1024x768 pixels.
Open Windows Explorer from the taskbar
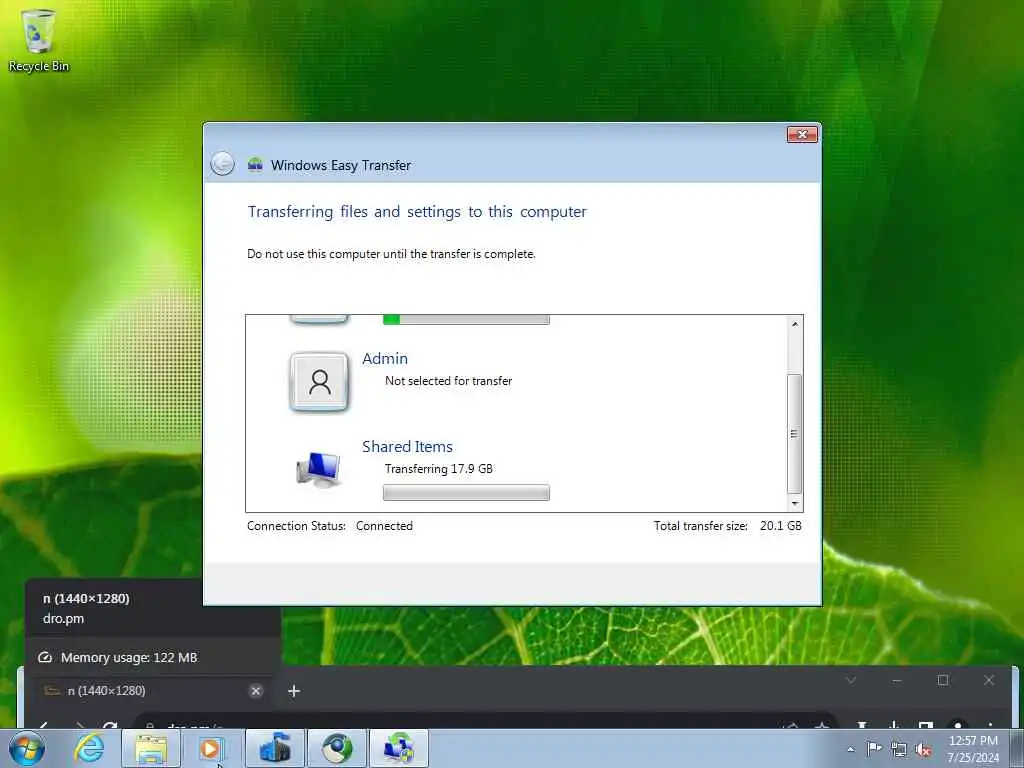[x=151, y=748]
